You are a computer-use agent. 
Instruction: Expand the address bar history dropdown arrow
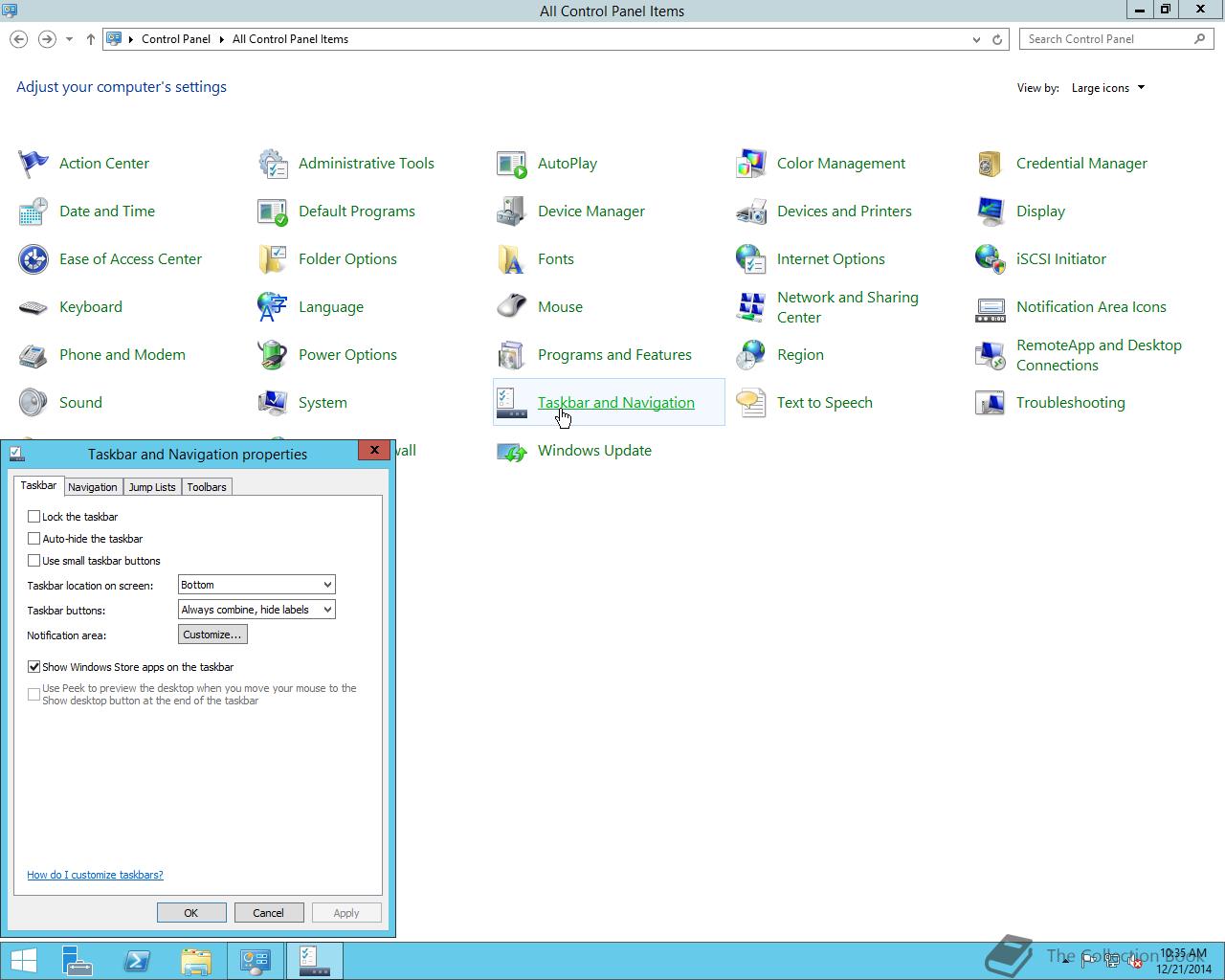[976, 39]
